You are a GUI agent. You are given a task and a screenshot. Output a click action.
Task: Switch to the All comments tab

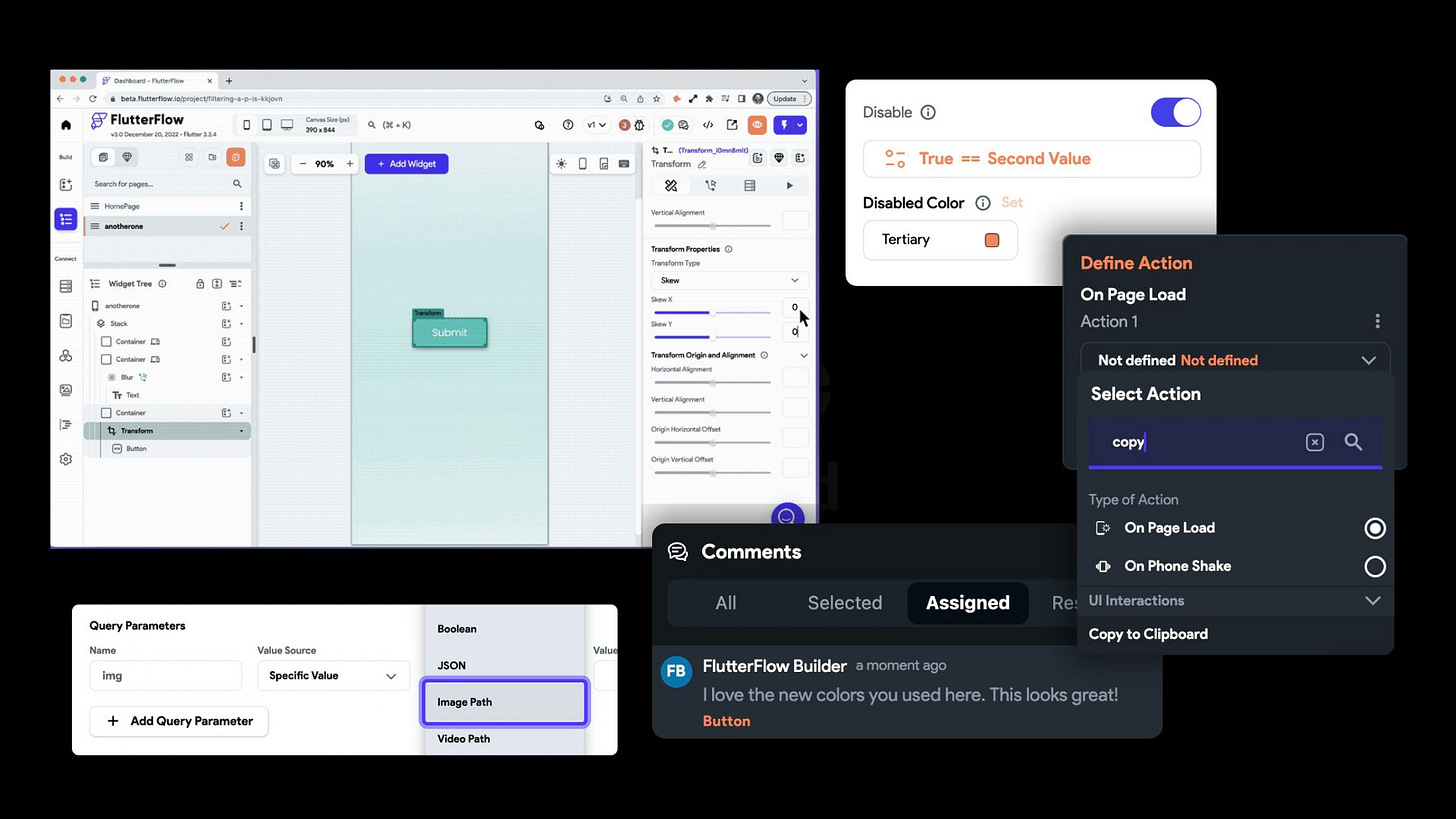[x=726, y=603]
